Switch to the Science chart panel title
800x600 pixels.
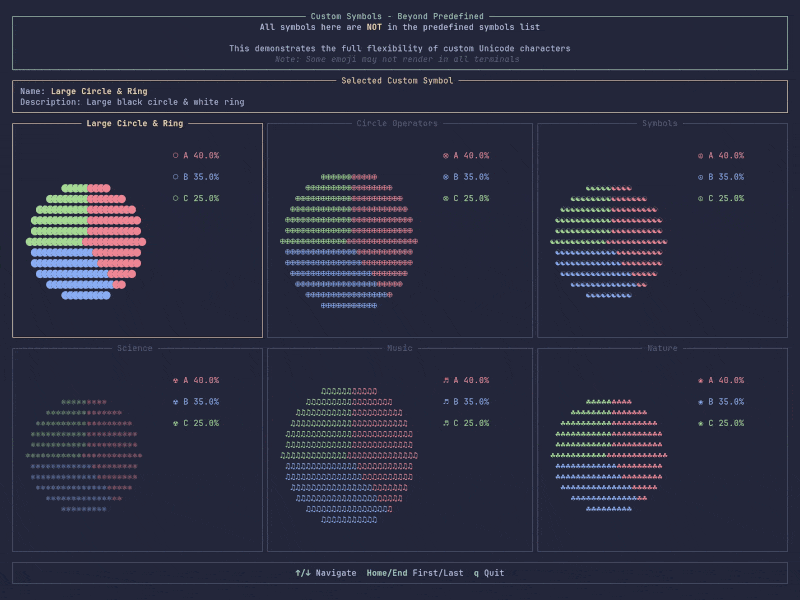pos(135,349)
